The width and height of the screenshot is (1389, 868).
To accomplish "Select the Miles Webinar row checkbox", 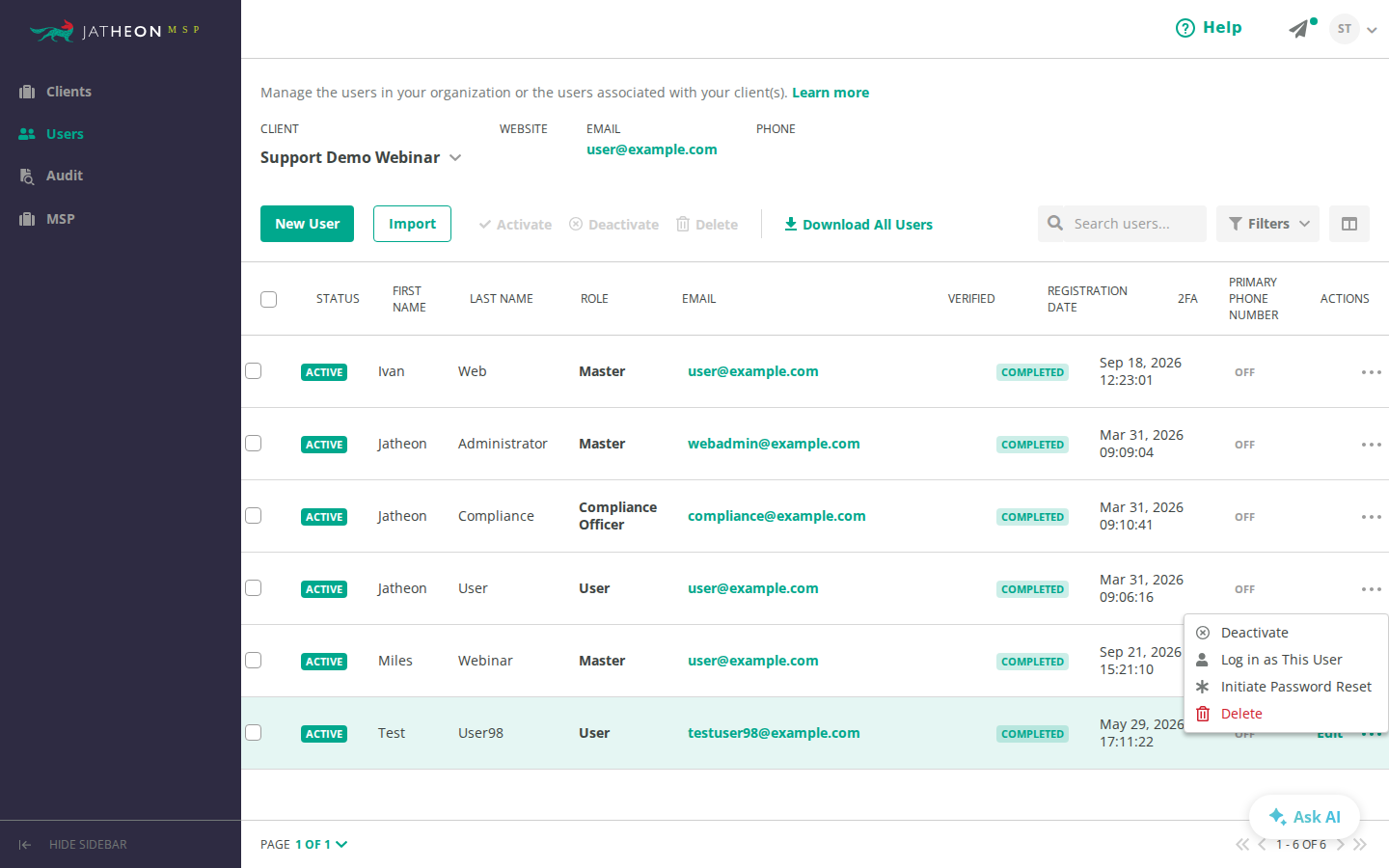I will click(253, 661).
